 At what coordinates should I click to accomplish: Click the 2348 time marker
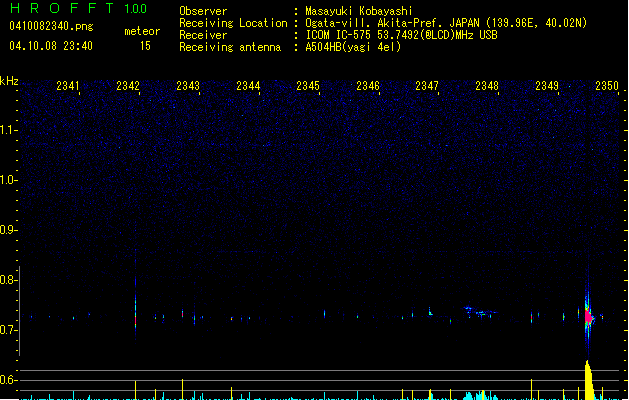487,86
